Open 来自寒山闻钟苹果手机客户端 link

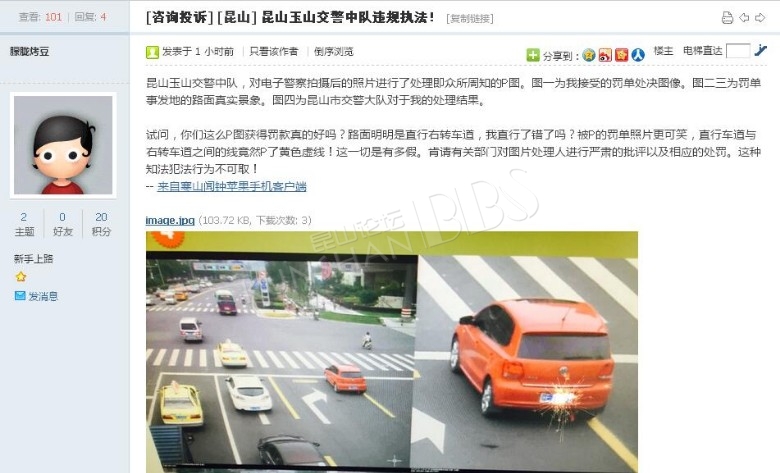pos(232,186)
